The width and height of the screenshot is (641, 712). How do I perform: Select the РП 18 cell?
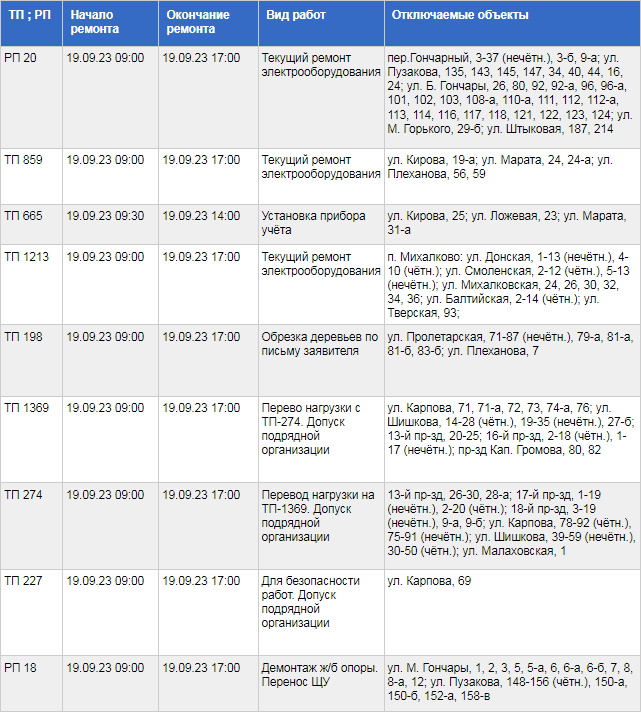(20, 667)
